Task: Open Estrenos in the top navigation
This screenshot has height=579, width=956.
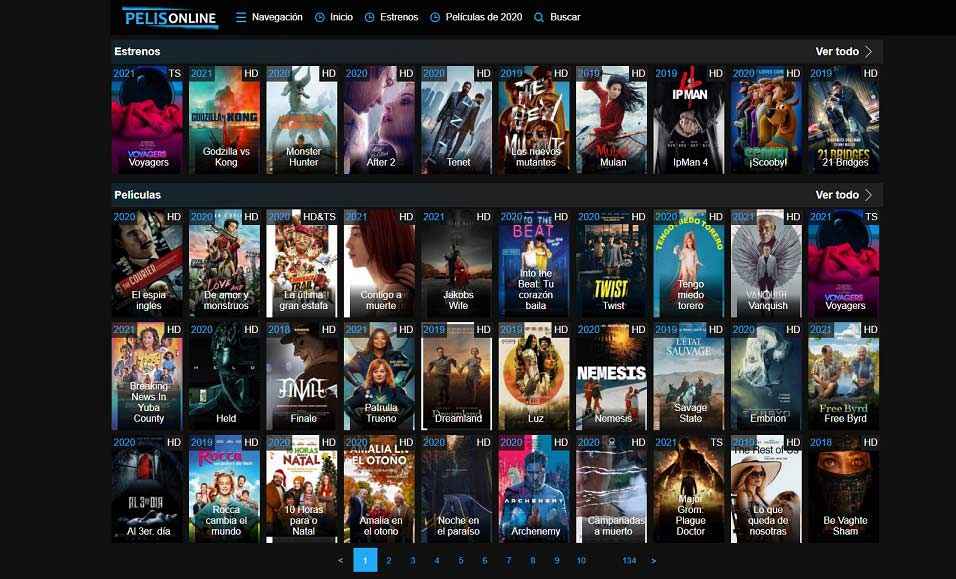Action: coord(399,17)
